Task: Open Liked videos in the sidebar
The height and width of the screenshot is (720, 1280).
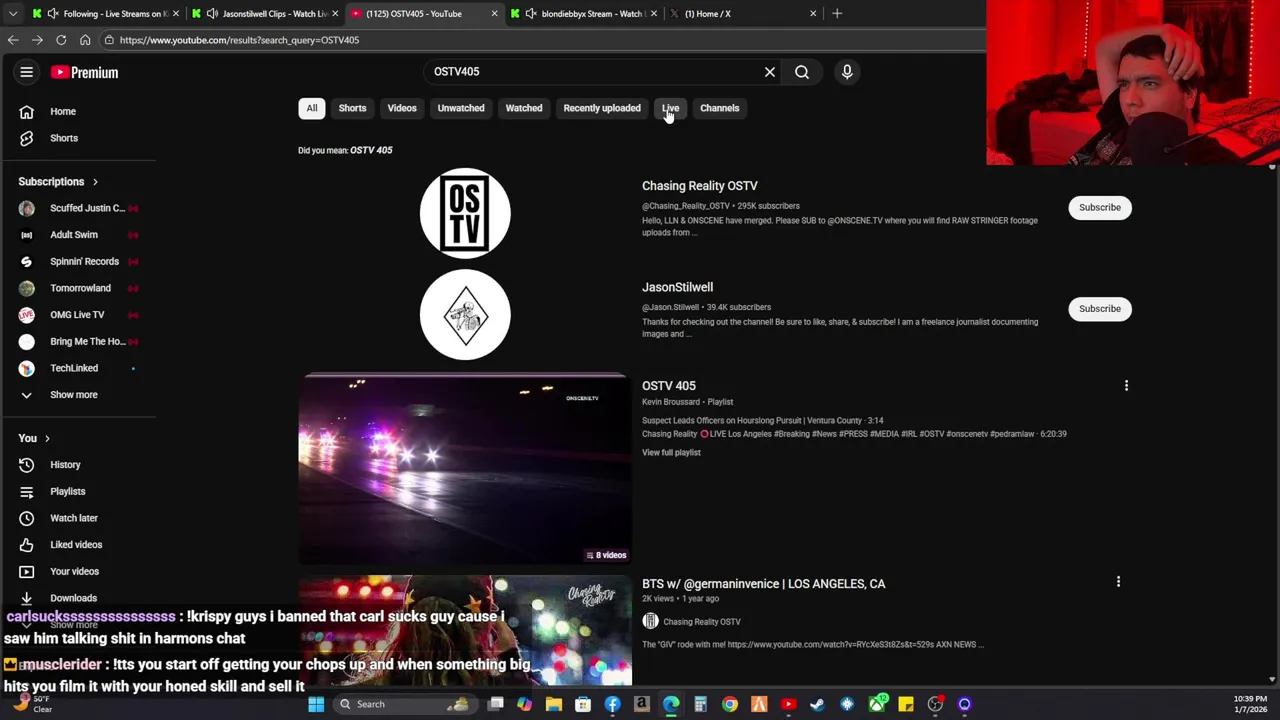Action: (x=78, y=545)
